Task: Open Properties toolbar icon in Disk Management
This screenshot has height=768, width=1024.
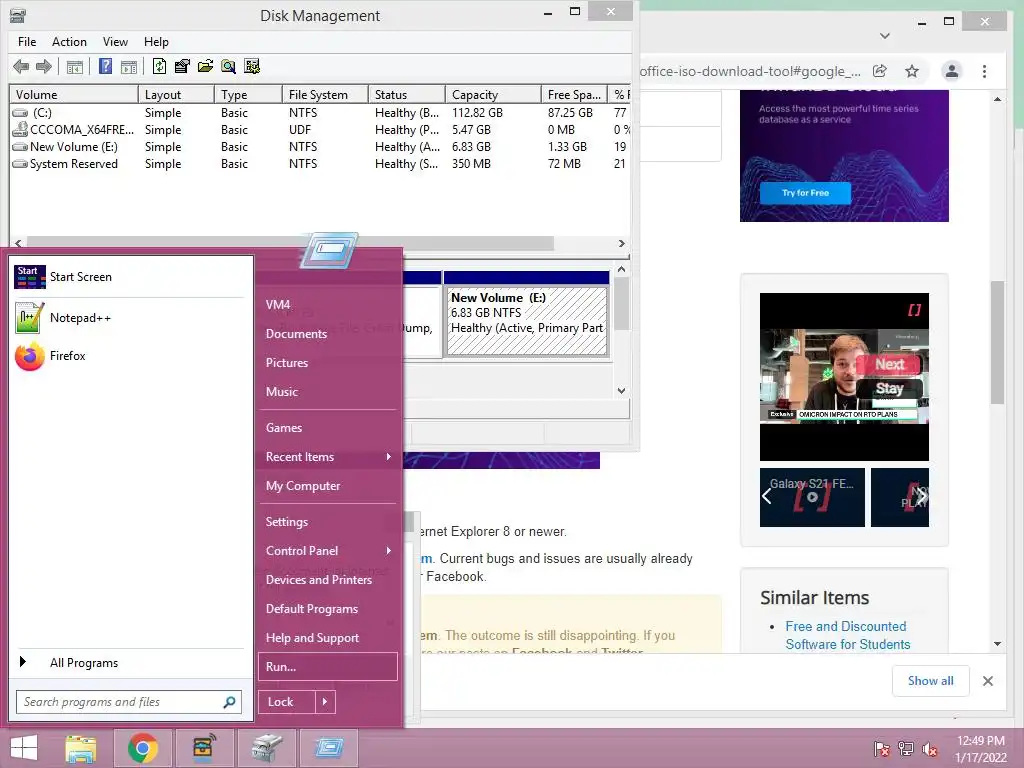Action: [x=182, y=66]
